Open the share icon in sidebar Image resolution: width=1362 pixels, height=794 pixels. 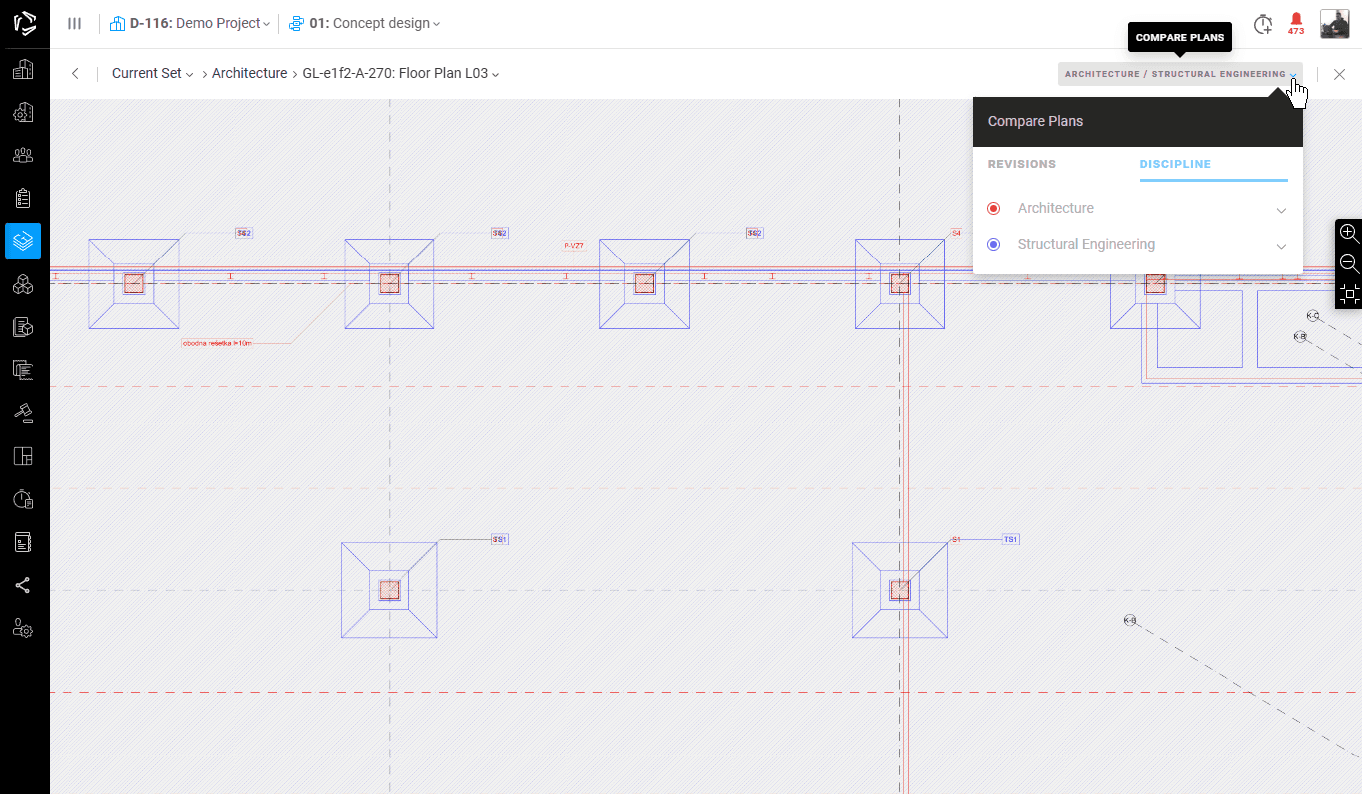[x=23, y=585]
